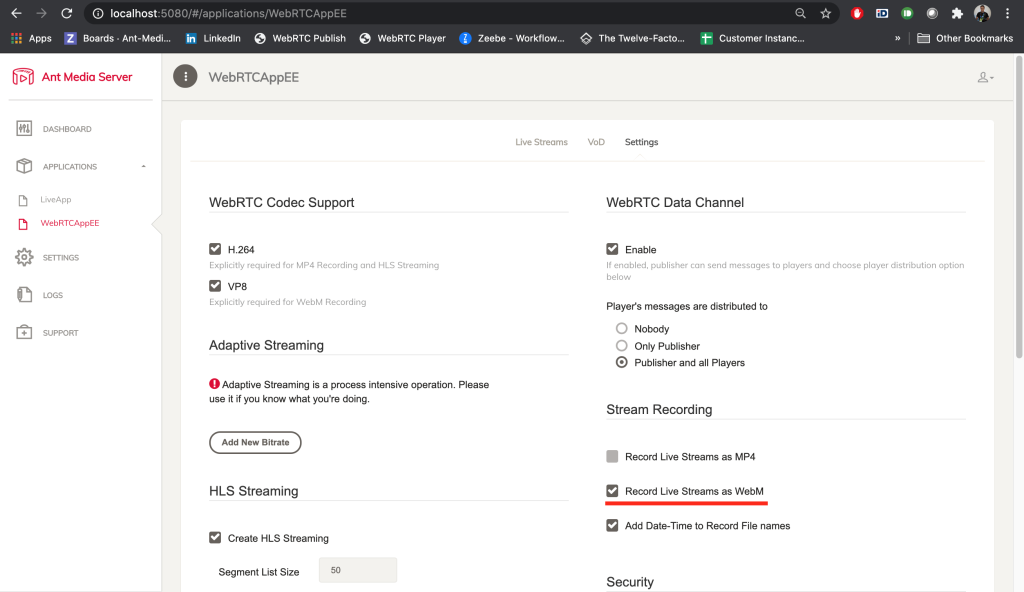The width and height of the screenshot is (1024, 592).
Task: Open the Logs menu item
Action: click(x=53, y=295)
